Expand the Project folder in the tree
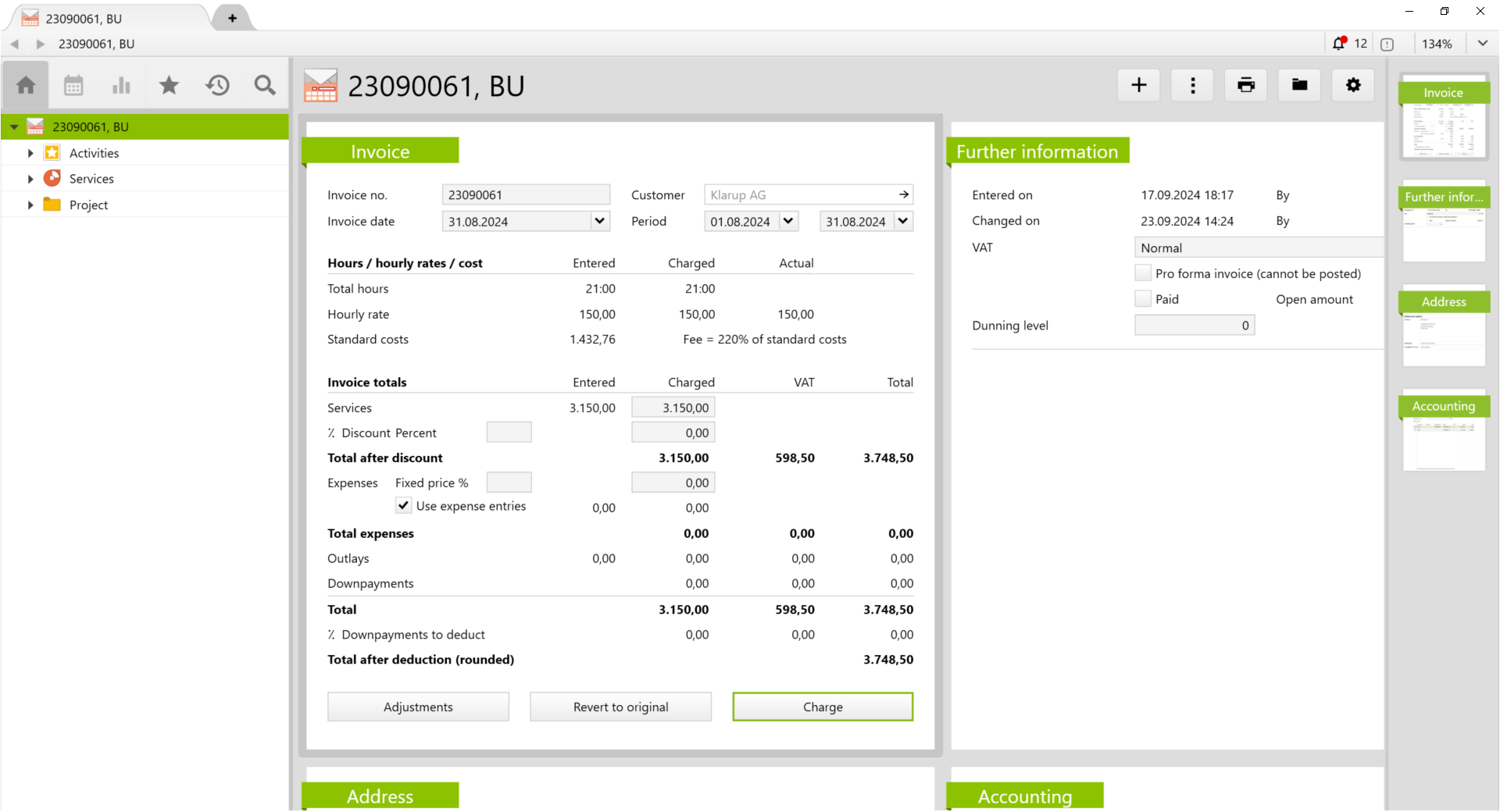 tap(30, 205)
